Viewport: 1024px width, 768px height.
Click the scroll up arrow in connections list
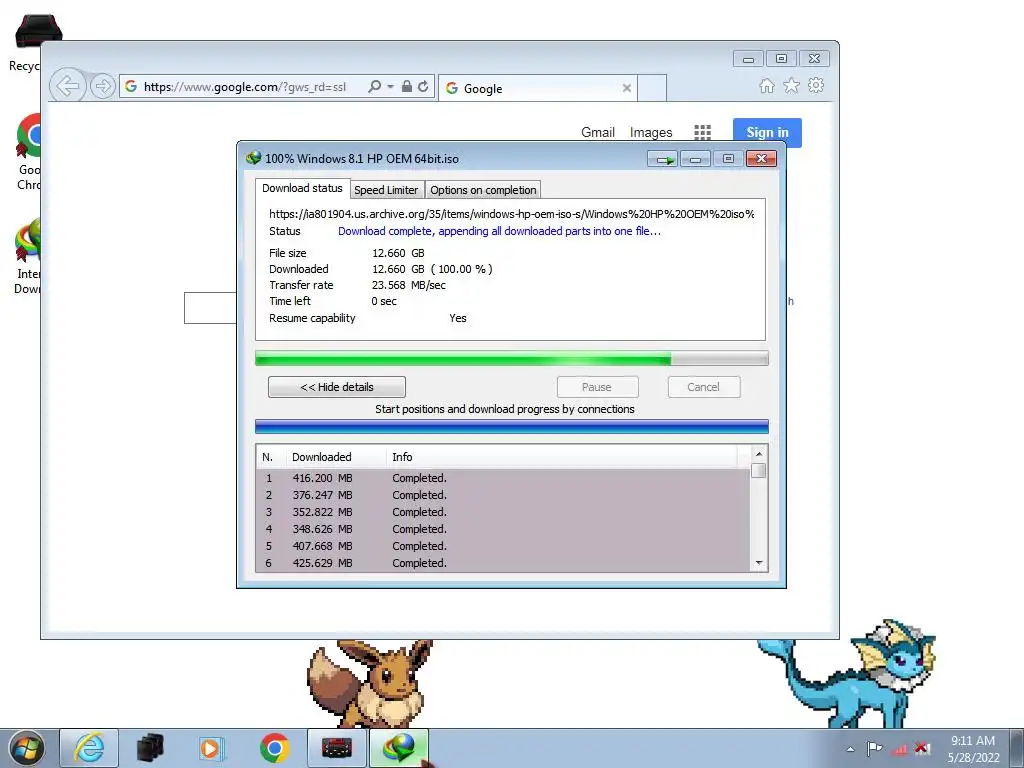pos(759,454)
